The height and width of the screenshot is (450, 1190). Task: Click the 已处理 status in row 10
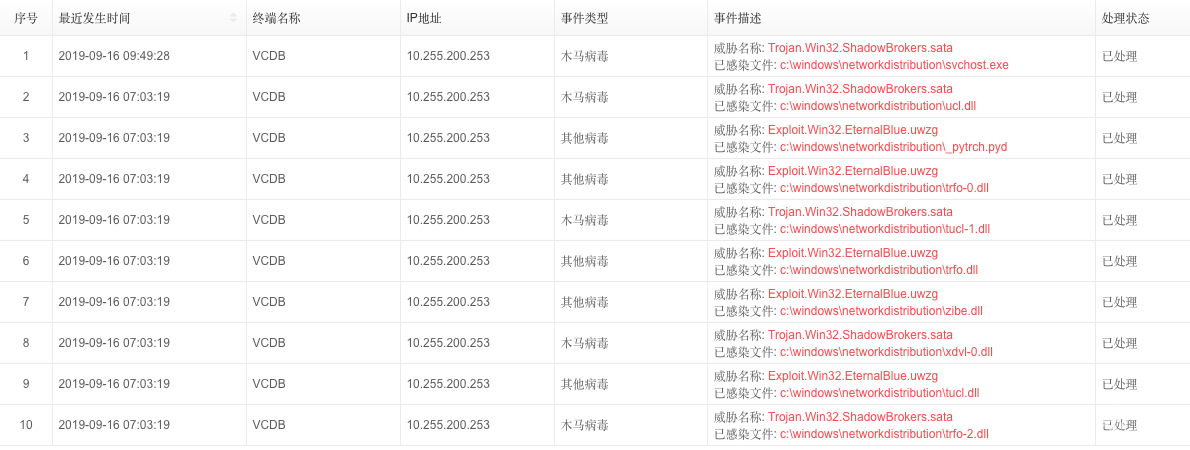pos(1119,425)
